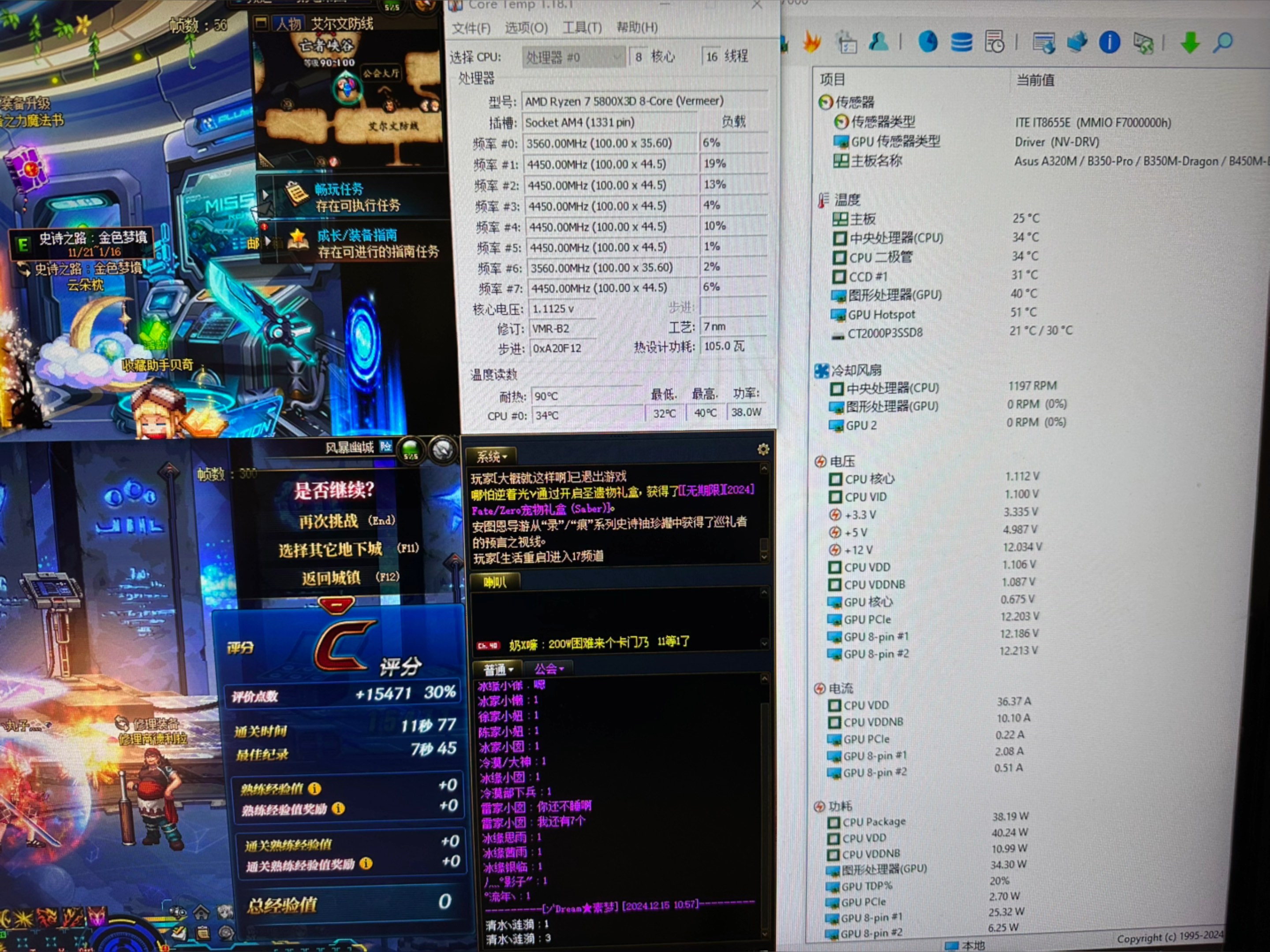The image size is (1270, 952).
Task: Choose 选择其它地下城 (F11)
Action: coord(348,550)
